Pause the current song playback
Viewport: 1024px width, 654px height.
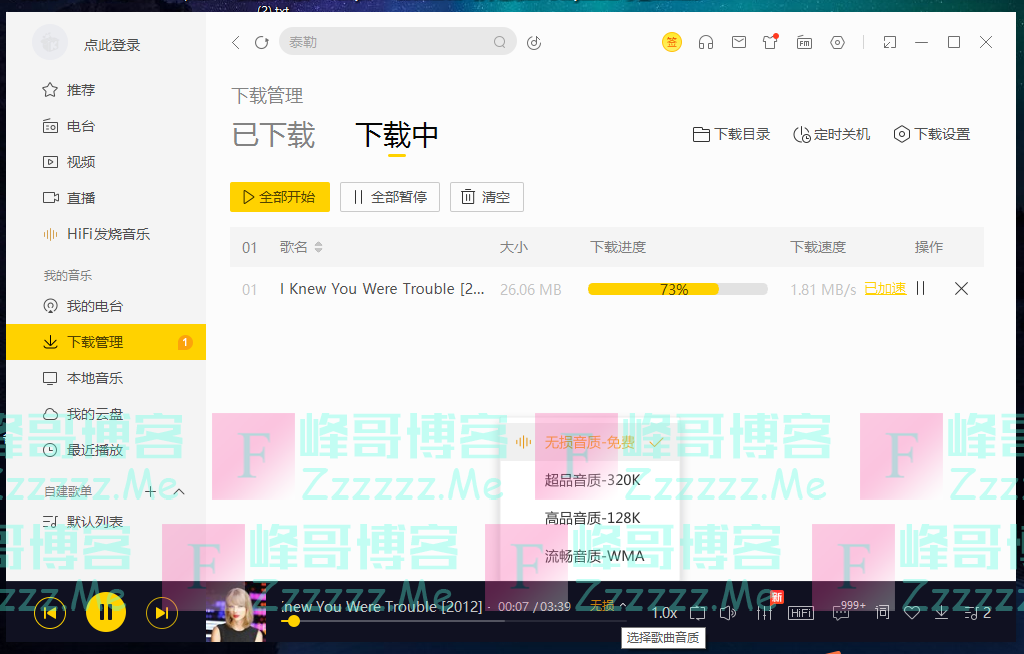pyautogui.click(x=106, y=612)
